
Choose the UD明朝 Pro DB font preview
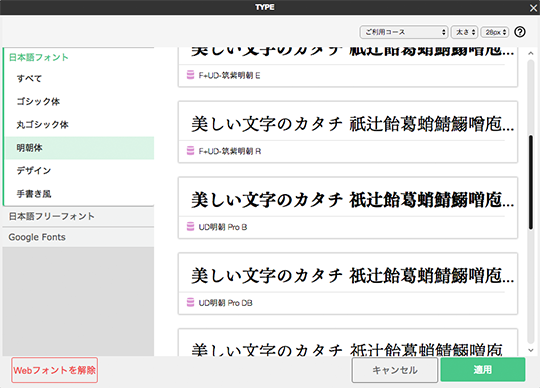click(x=348, y=283)
